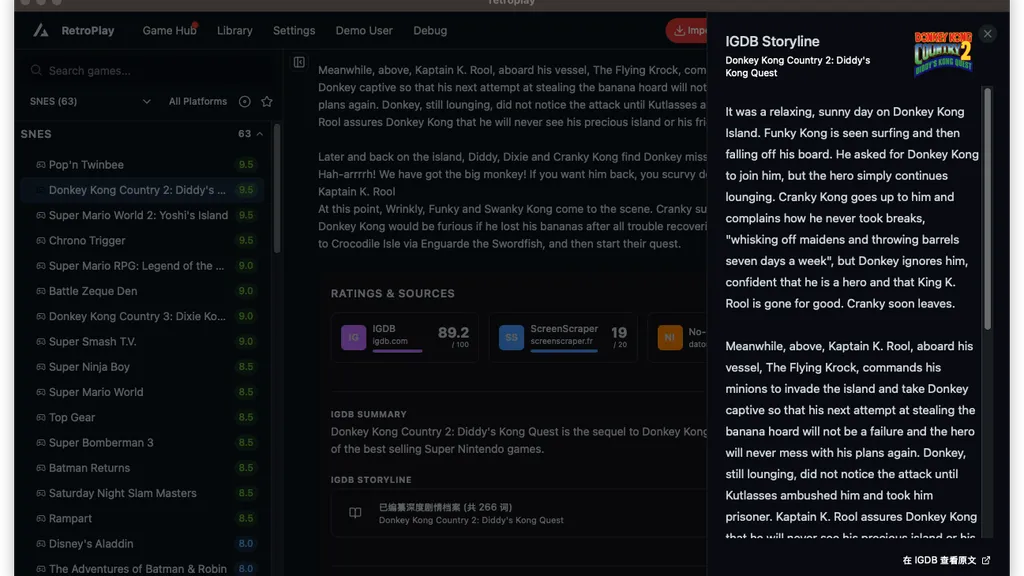Viewport: 1024px width, 576px height.
Task: Select Donkey Kong Country 2: Diddy's in list
Action: coord(142,190)
